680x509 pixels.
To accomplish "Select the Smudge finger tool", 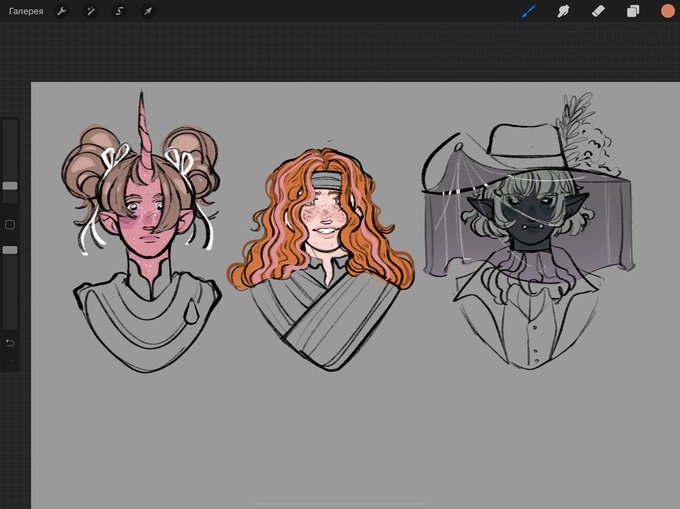I will pyautogui.click(x=563, y=11).
